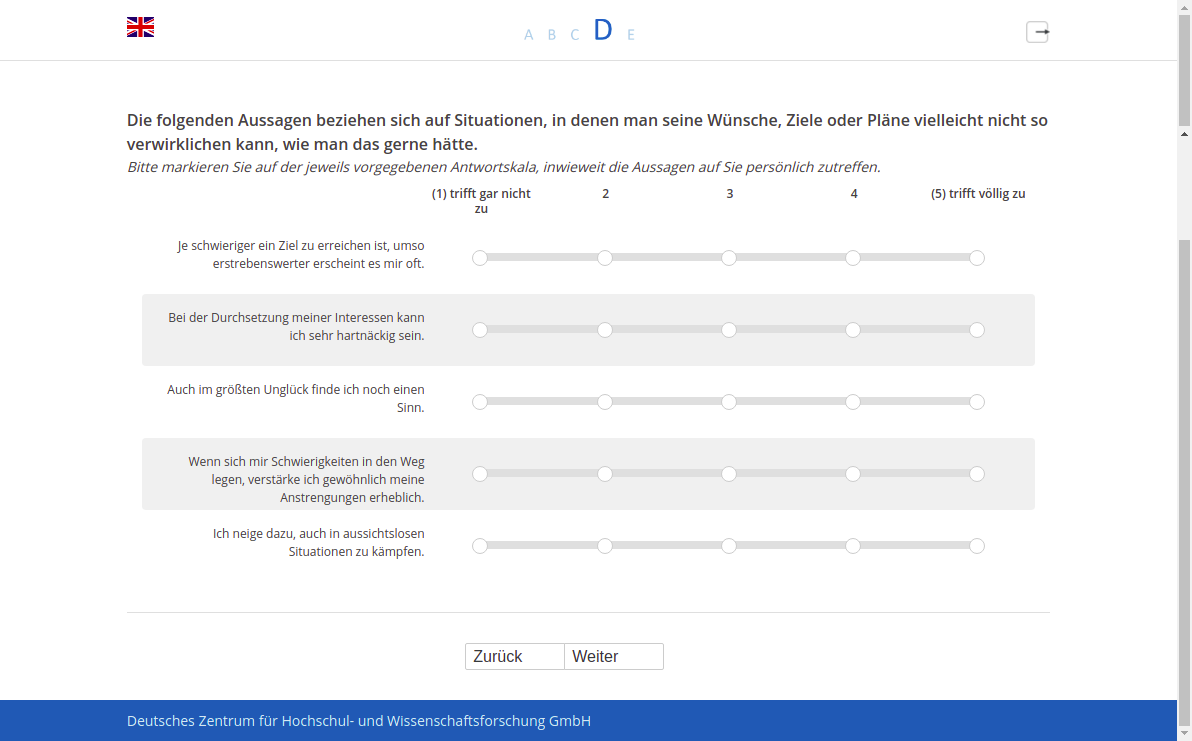
Task: Rate 'Je schwieriger ein Ziel' as 3
Action: pyautogui.click(x=729, y=258)
